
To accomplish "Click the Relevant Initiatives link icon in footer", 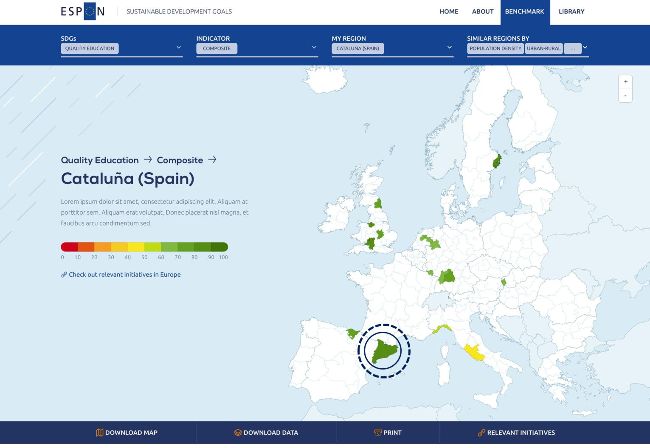I will pyautogui.click(x=481, y=433).
